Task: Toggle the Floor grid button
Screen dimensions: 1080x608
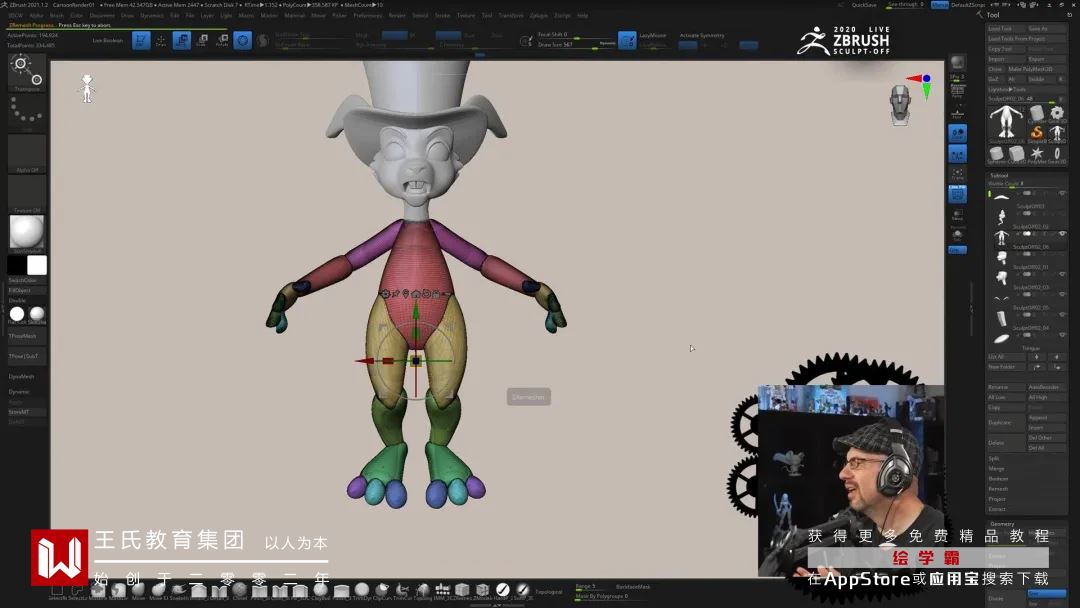Action: point(957,113)
